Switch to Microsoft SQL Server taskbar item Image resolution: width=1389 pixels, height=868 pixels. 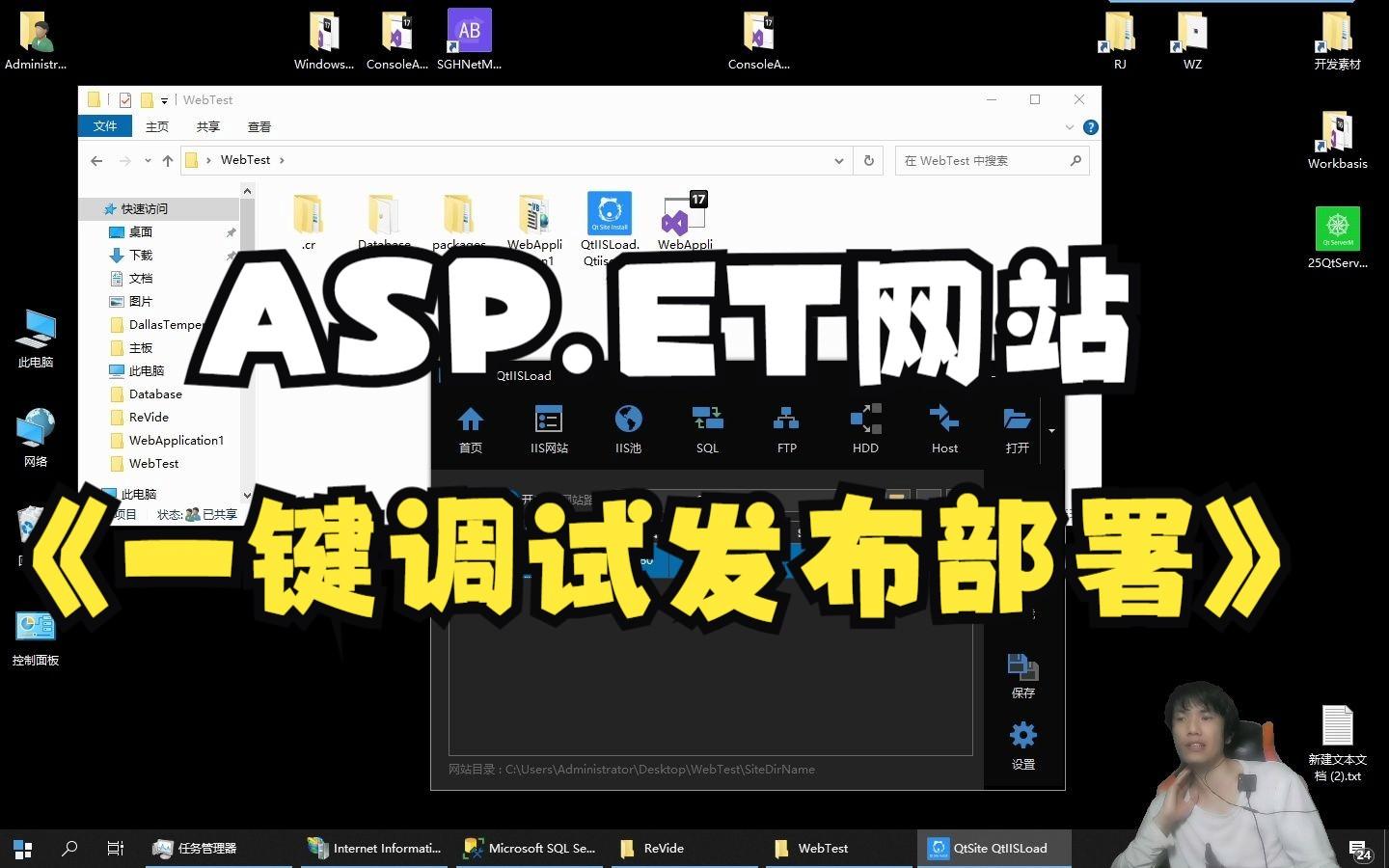pyautogui.click(x=530, y=849)
